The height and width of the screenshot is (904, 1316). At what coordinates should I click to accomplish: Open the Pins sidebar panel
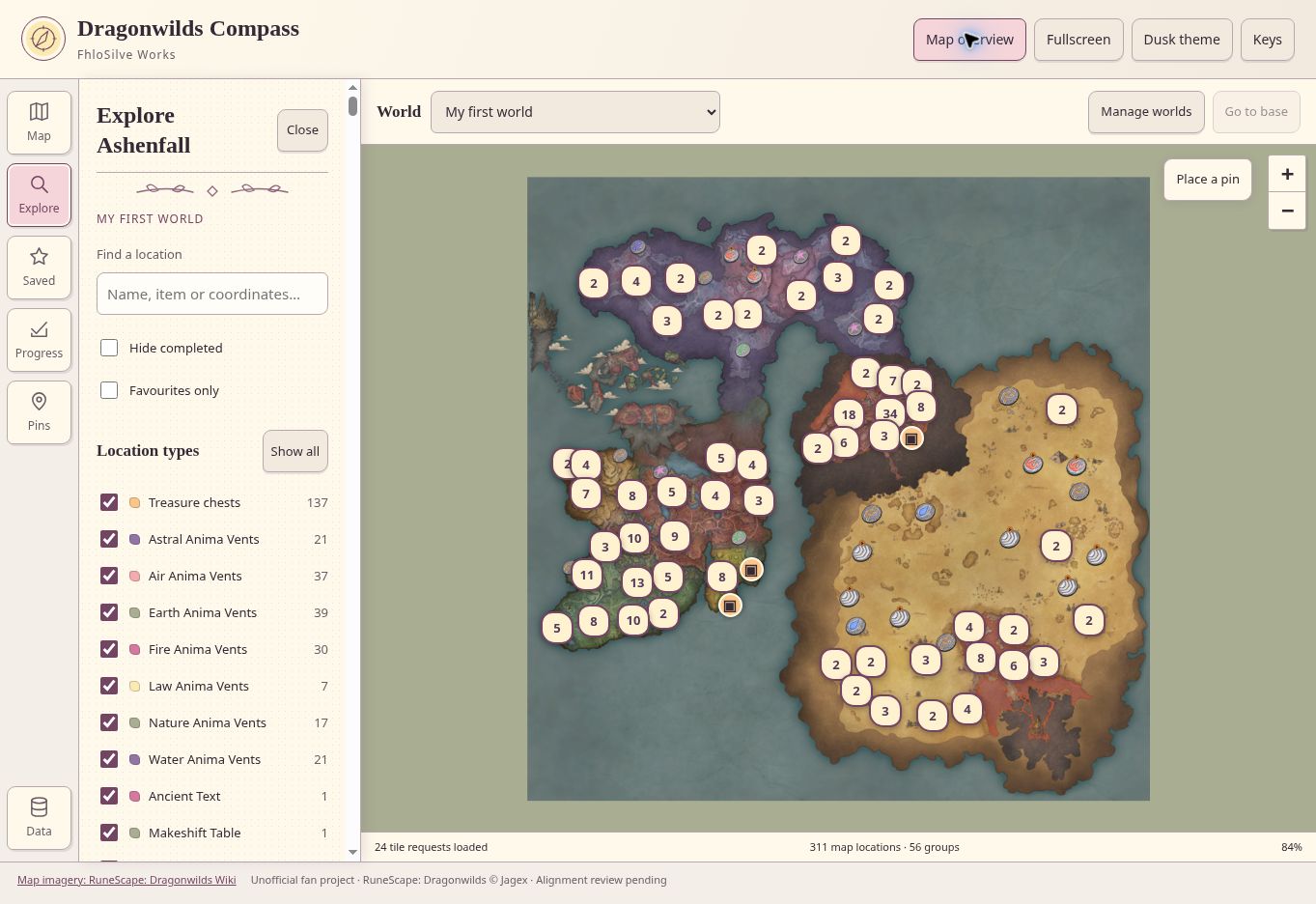coord(39,412)
